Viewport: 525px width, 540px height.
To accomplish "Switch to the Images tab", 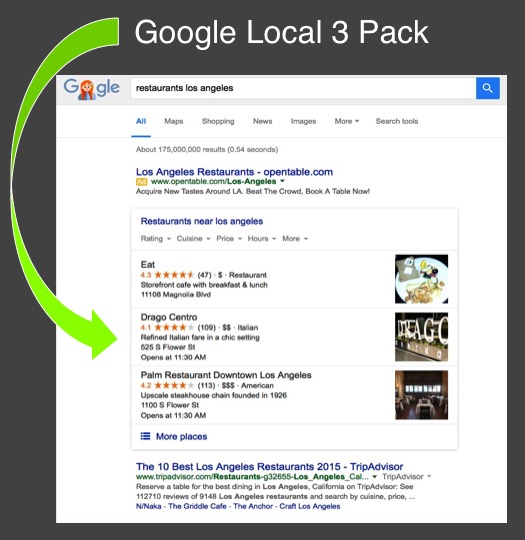I will (303, 121).
